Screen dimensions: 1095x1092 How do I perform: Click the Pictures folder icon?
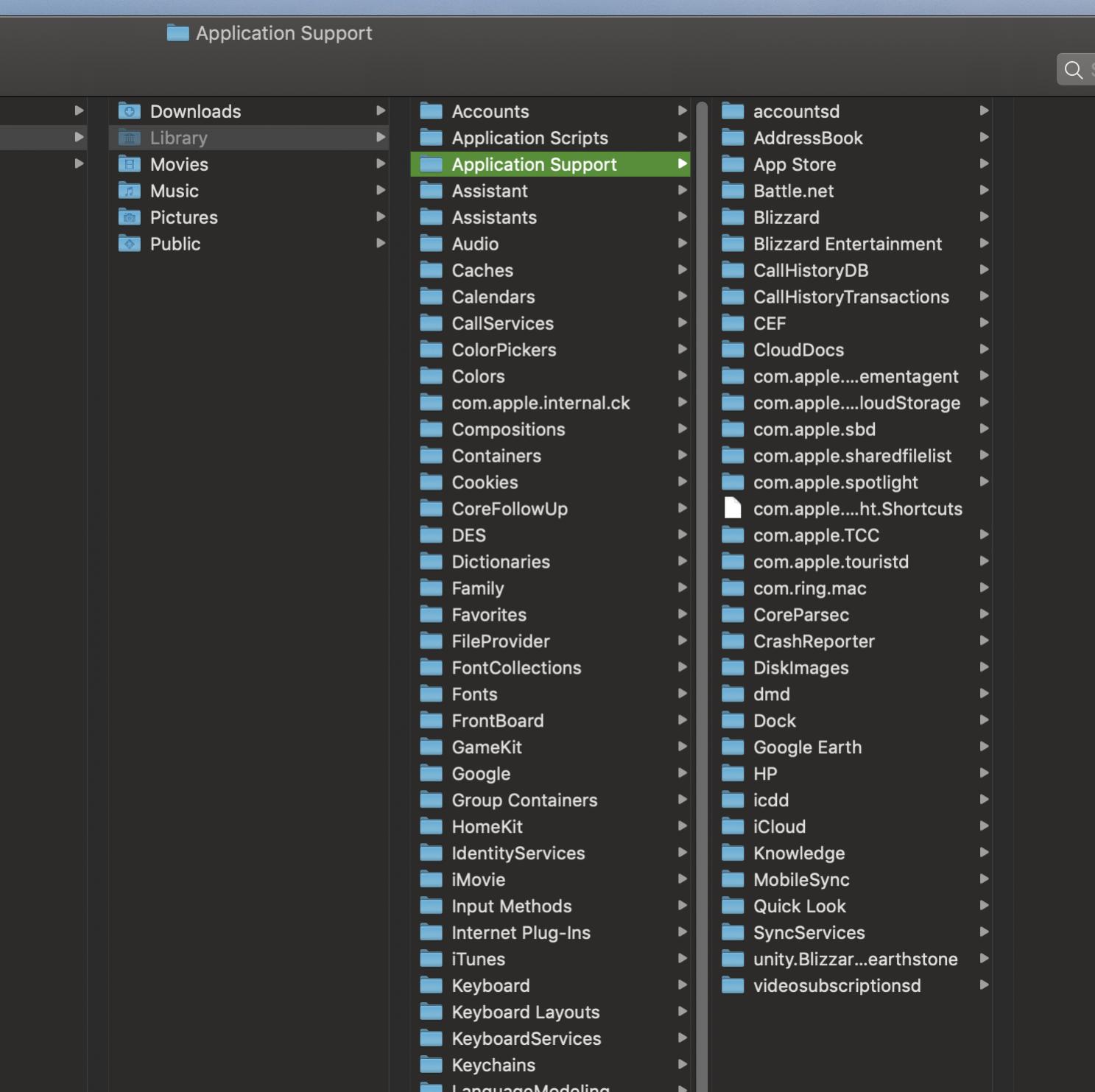130,217
